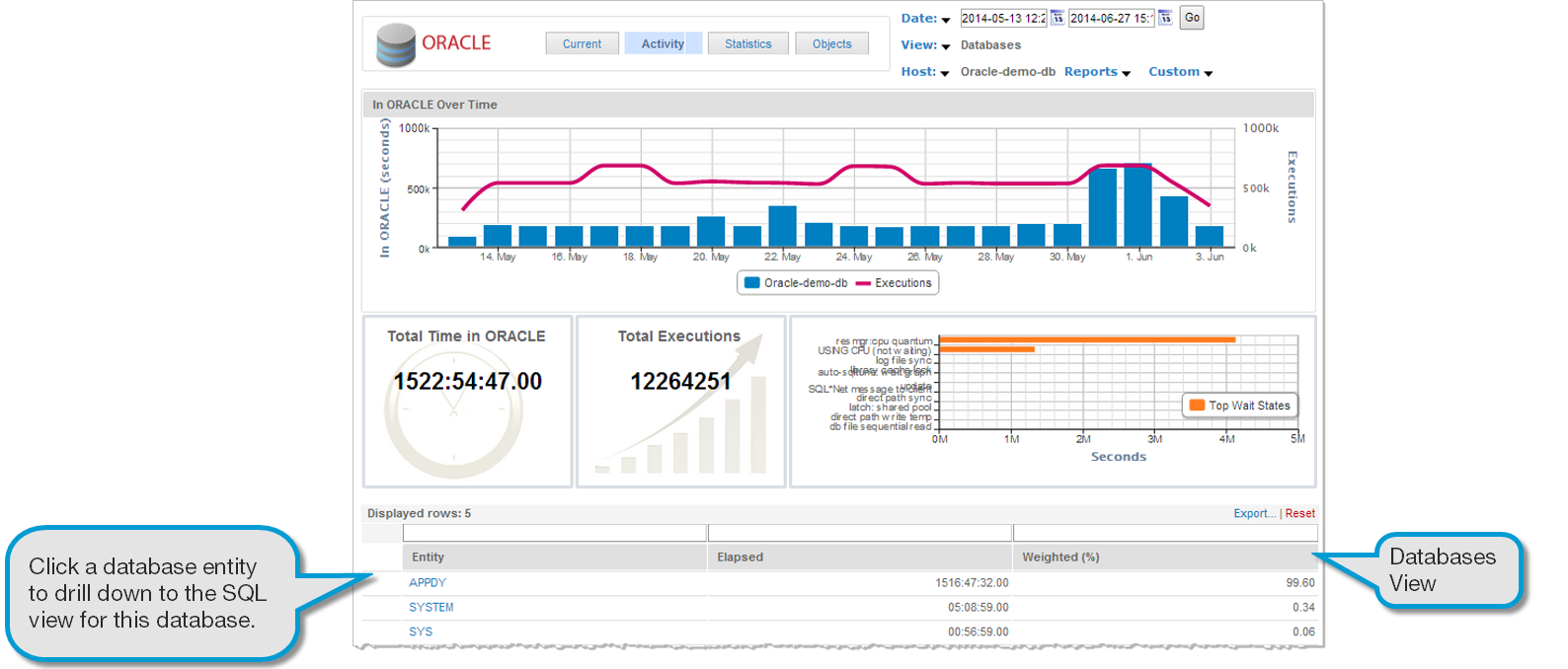This screenshot has width=1568, height=669.
Task: Click SYSTEM elapsed value 05:08:59.00
Action: point(978,608)
